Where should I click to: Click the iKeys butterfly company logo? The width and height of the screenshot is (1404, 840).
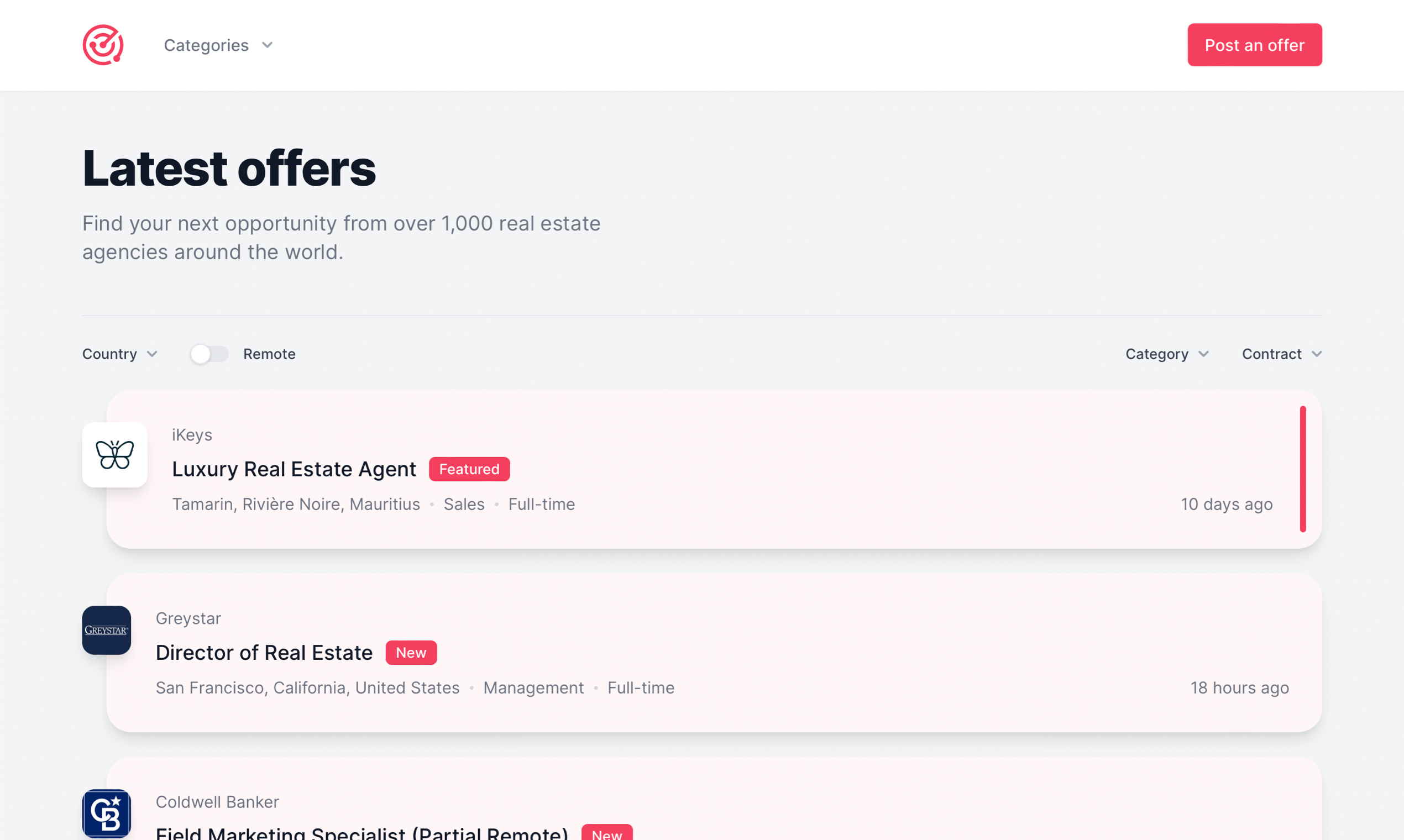pos(115,455)
